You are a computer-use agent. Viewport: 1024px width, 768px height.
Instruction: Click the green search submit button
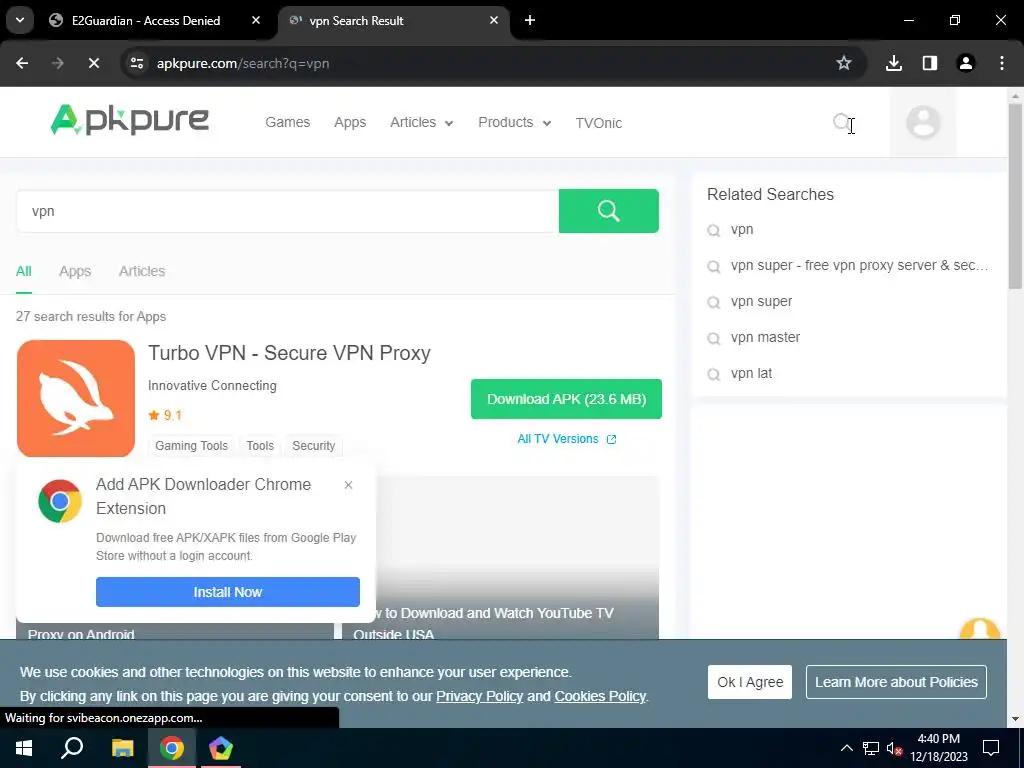(609, 211)
